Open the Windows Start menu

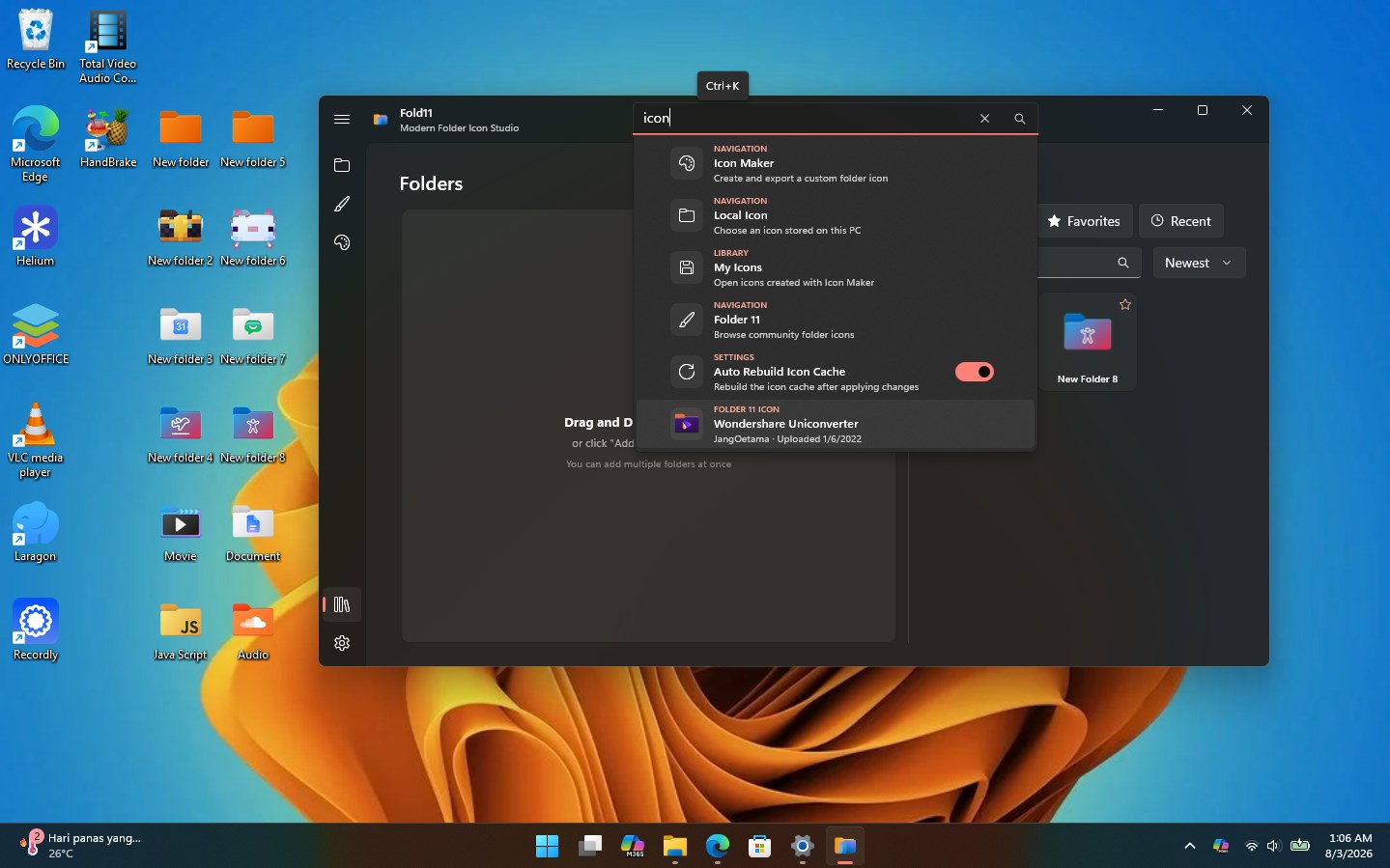pyautogui.click(x=547, y=846)
